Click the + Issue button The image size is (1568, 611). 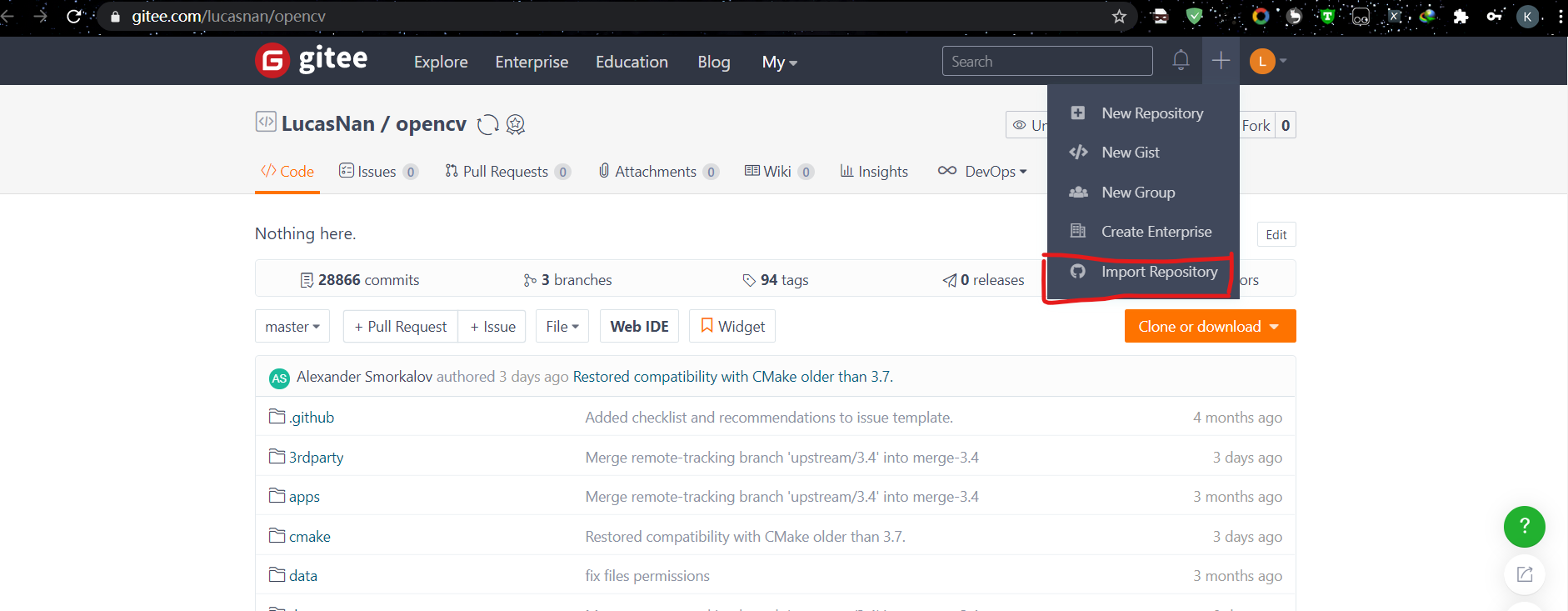tap(492, 327)
